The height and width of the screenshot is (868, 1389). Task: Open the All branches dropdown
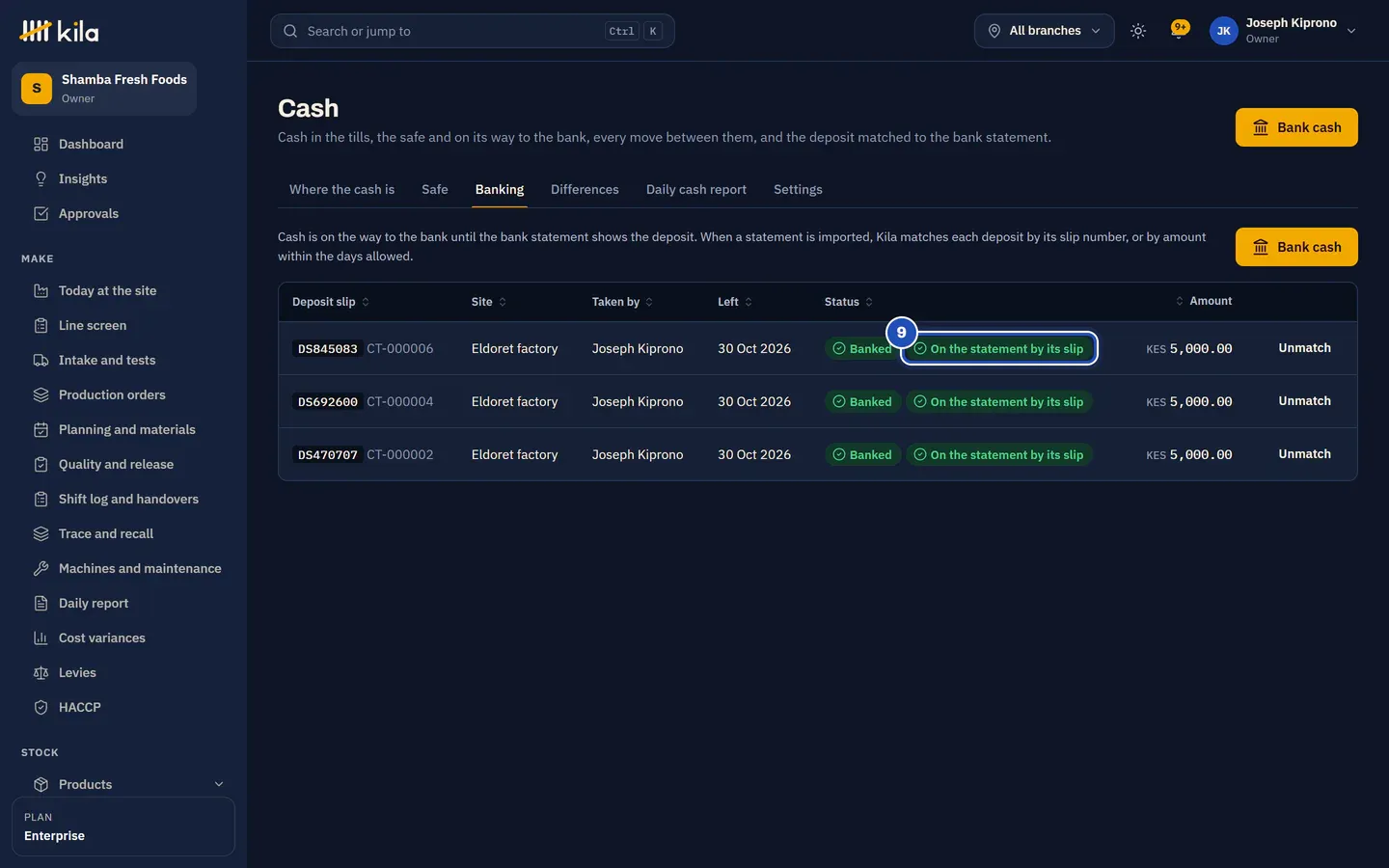point(1044,31)
